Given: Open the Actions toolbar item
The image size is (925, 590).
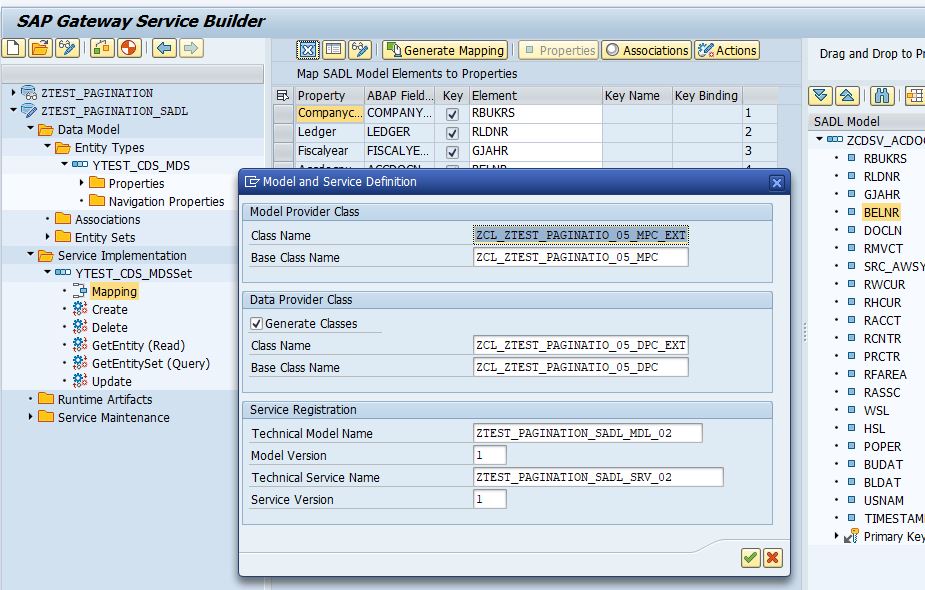Looking at the screenshot, I should (x=729, y=50).
